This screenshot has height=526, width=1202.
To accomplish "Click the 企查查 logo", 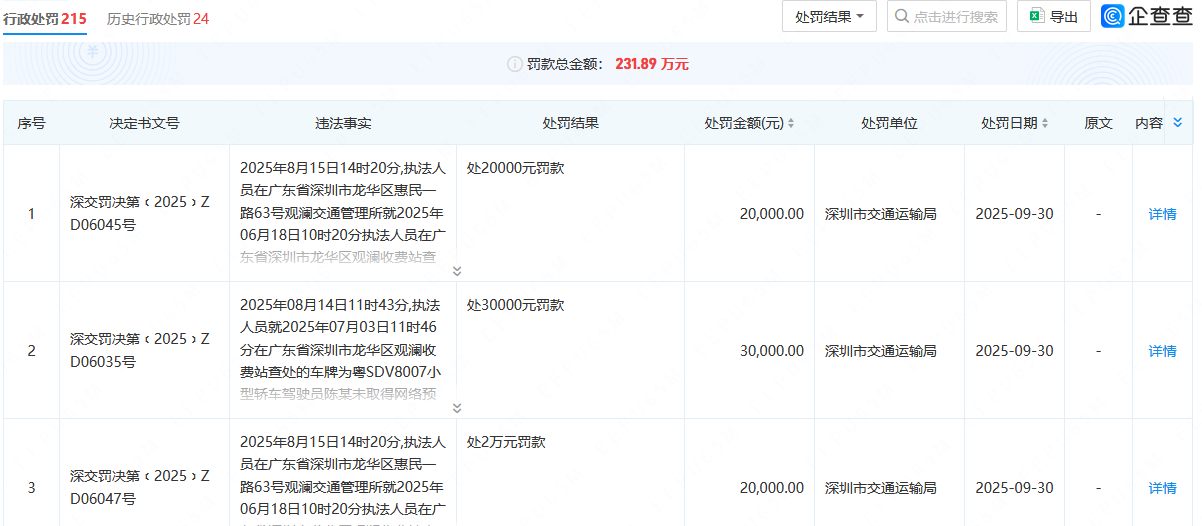I will coord(1146,17).
